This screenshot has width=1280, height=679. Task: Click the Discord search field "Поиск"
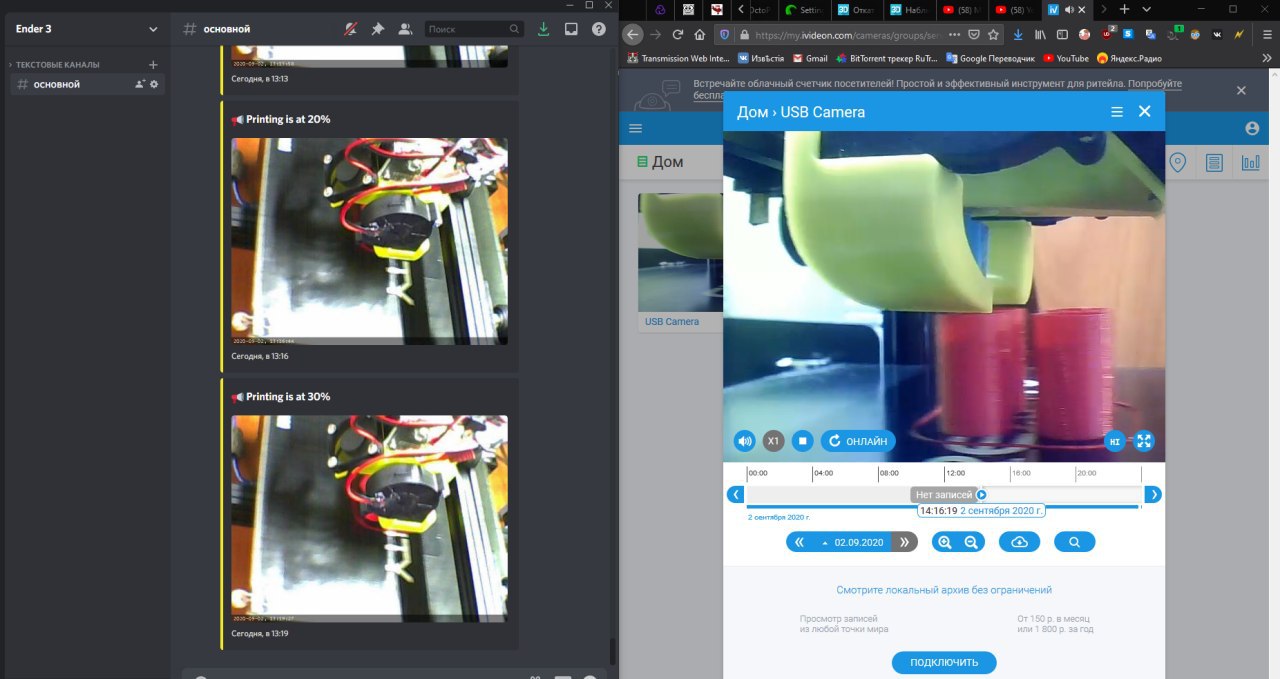coord(474,29)
